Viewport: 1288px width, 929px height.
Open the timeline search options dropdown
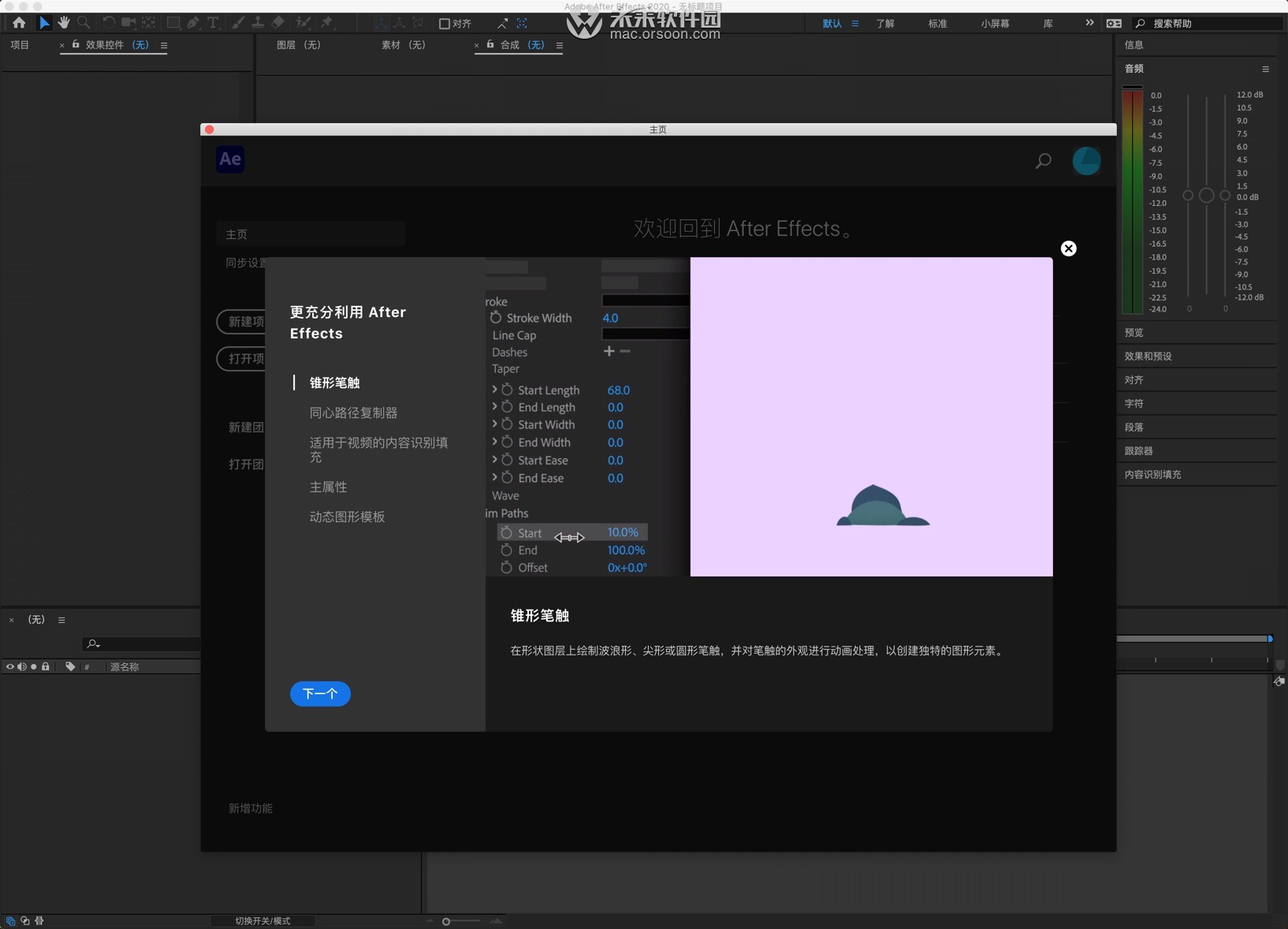click(x=93, y=644)
